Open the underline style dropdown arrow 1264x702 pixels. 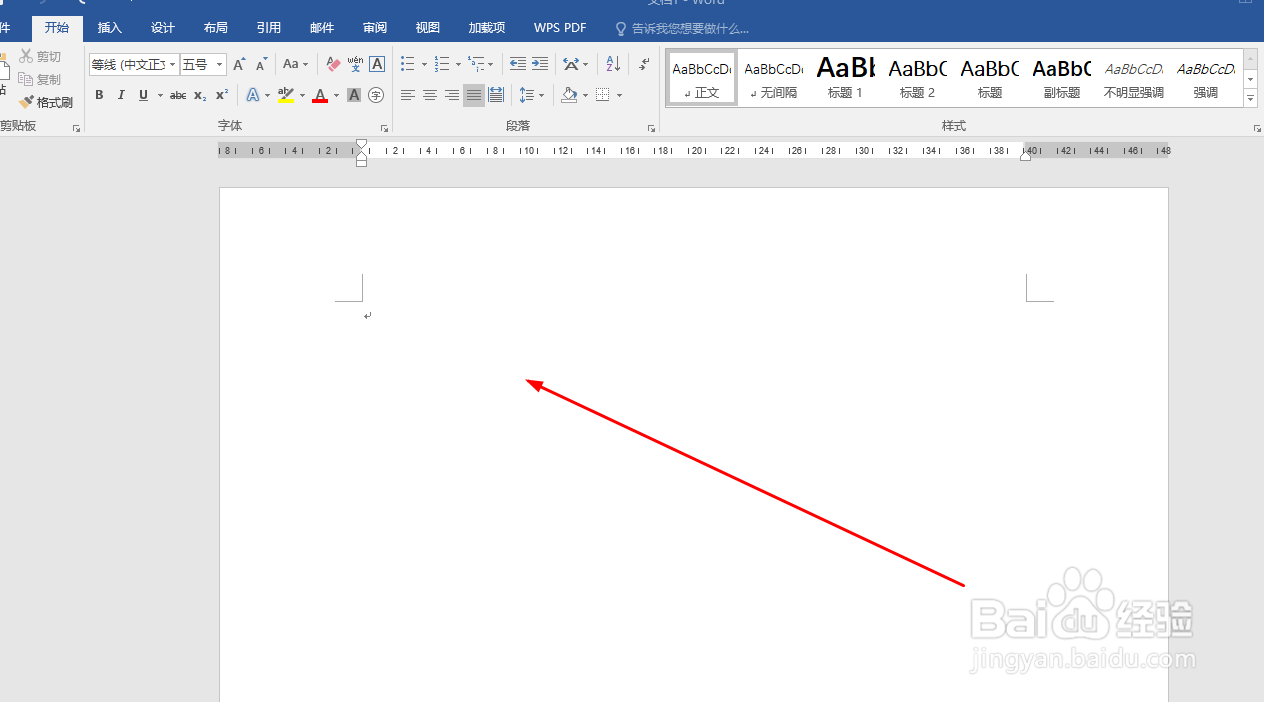click(160, 96)
